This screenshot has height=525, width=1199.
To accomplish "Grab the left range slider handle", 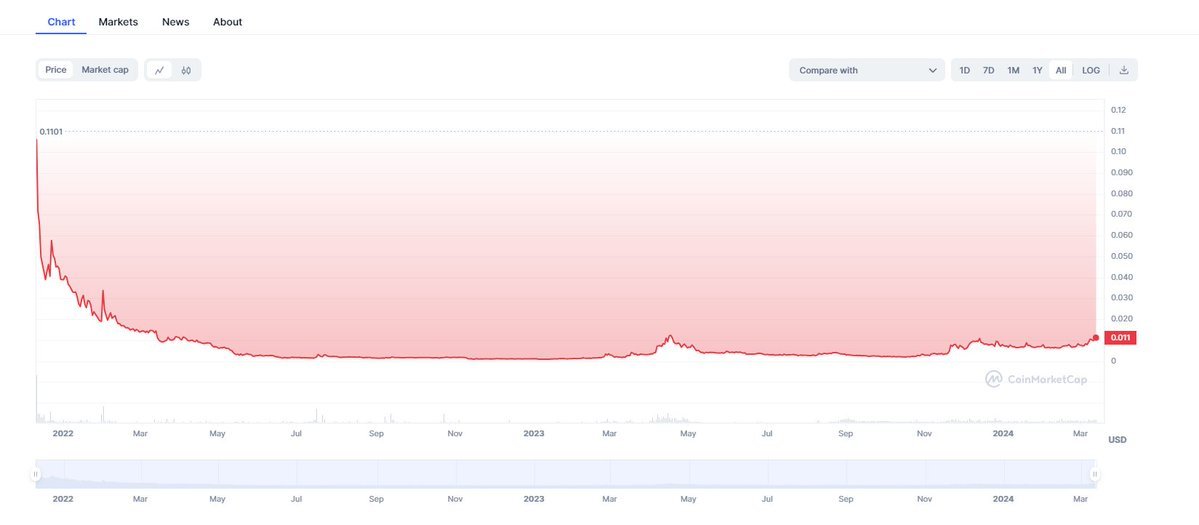I will pyautogui.click(x=35, y=475).
